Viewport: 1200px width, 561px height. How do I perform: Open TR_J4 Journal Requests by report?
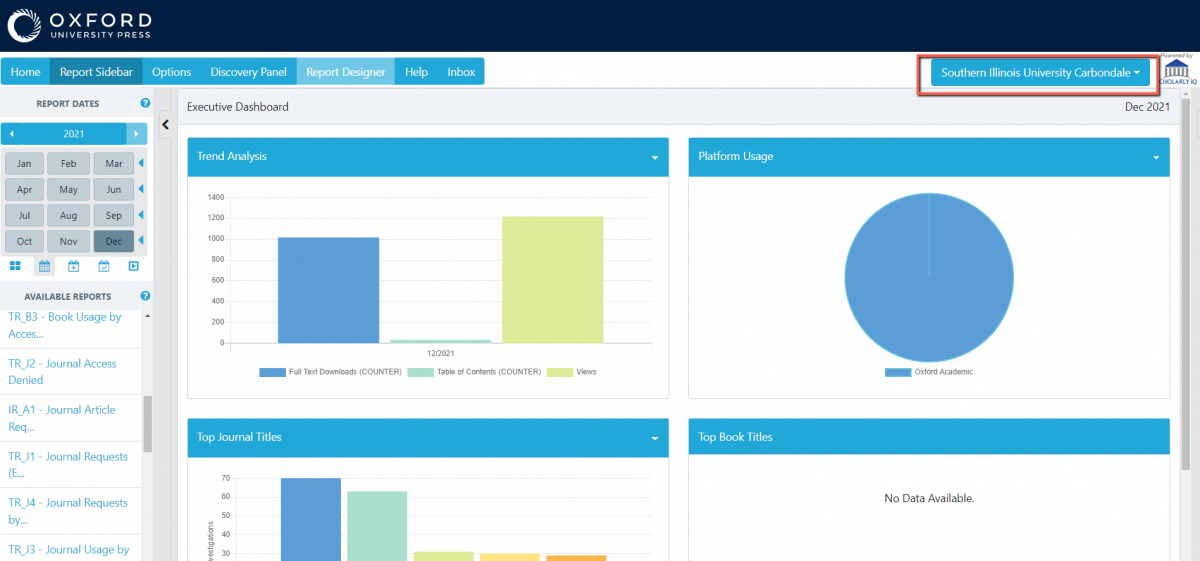tap(68, 511)
